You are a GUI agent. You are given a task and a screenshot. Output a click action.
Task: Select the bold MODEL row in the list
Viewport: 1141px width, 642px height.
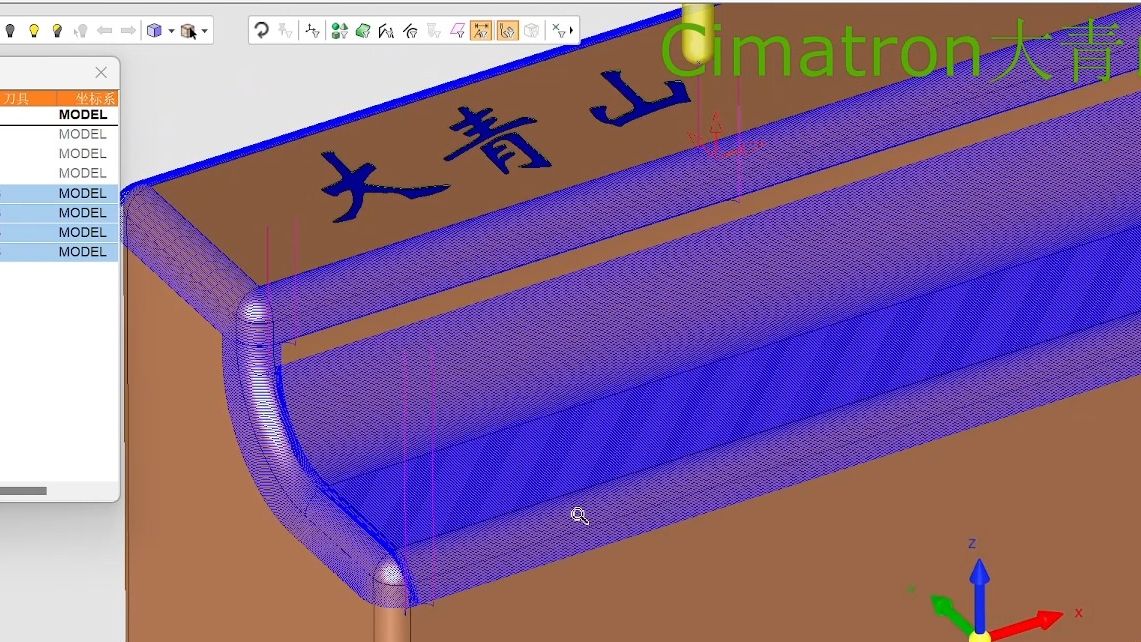click(x=82, y=115)
